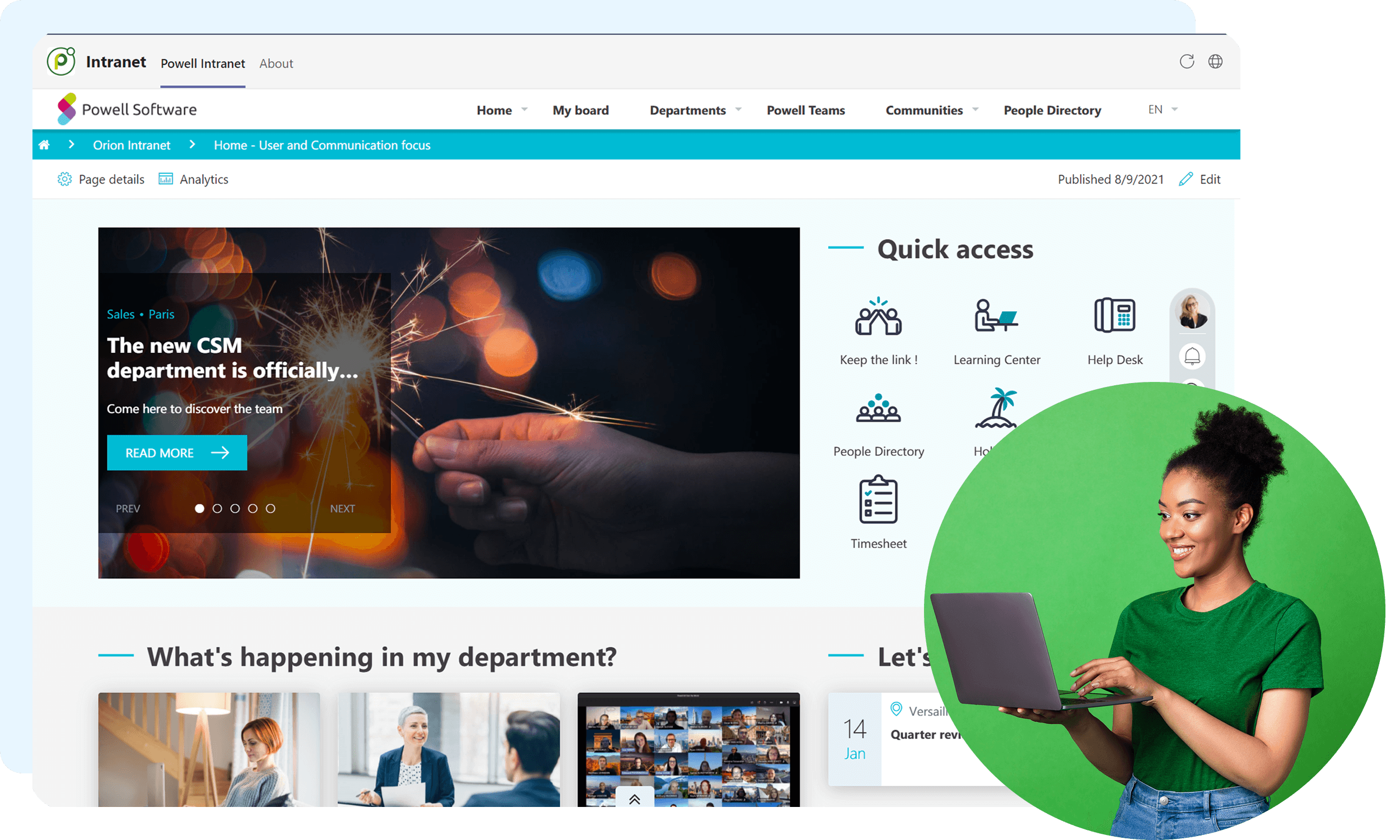
Task: Open the Learning Center icon
Action: point(996,316)
